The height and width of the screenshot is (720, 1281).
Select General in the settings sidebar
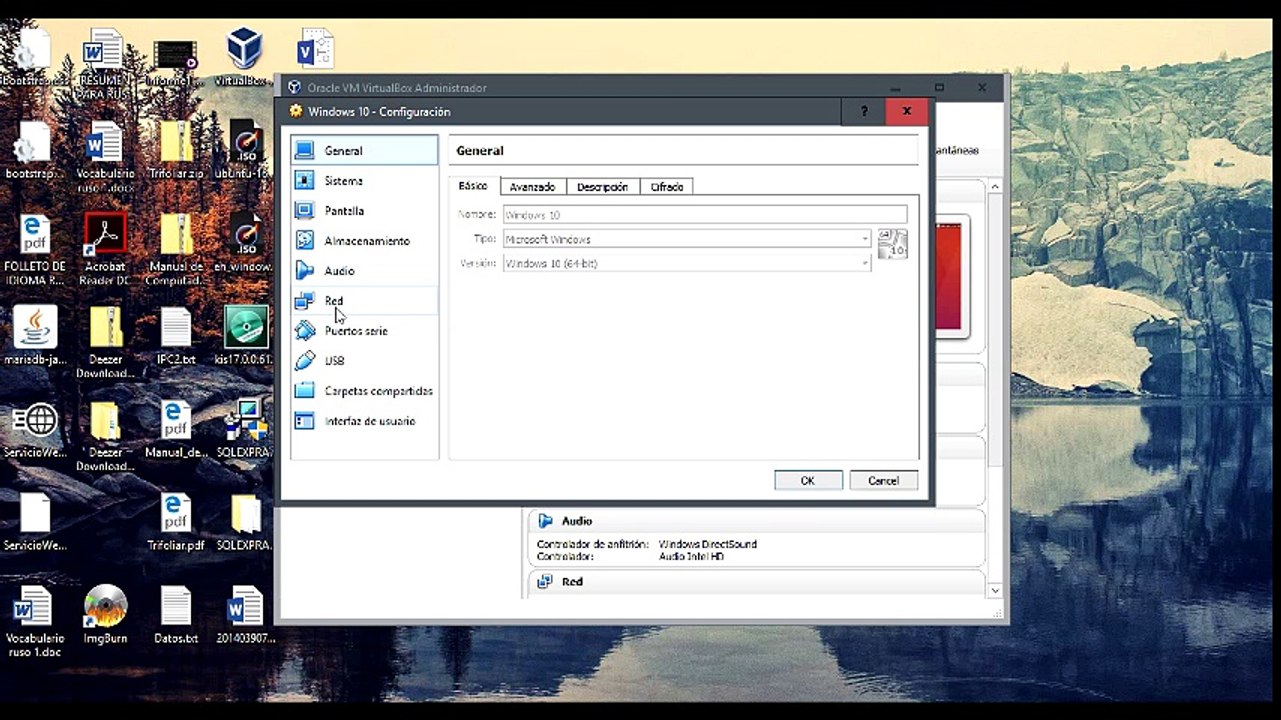click(364, 151)
